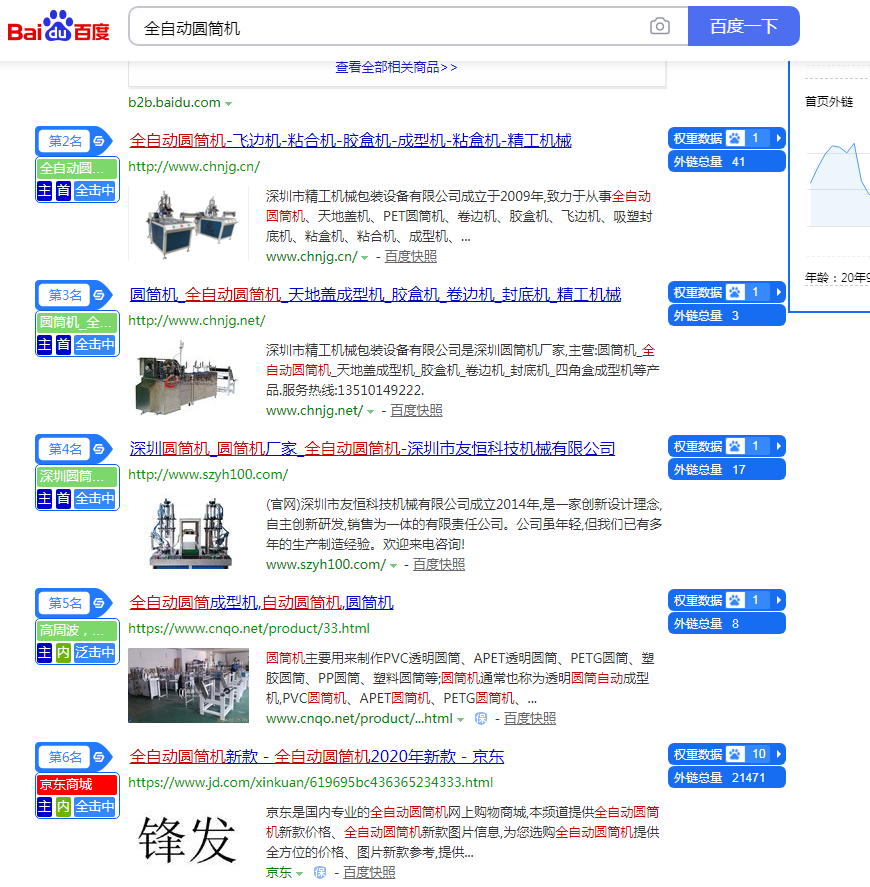Screen dimensions: 870x887
Task: Click the machine thumbnail for chnjg.net
Action: 188,378
